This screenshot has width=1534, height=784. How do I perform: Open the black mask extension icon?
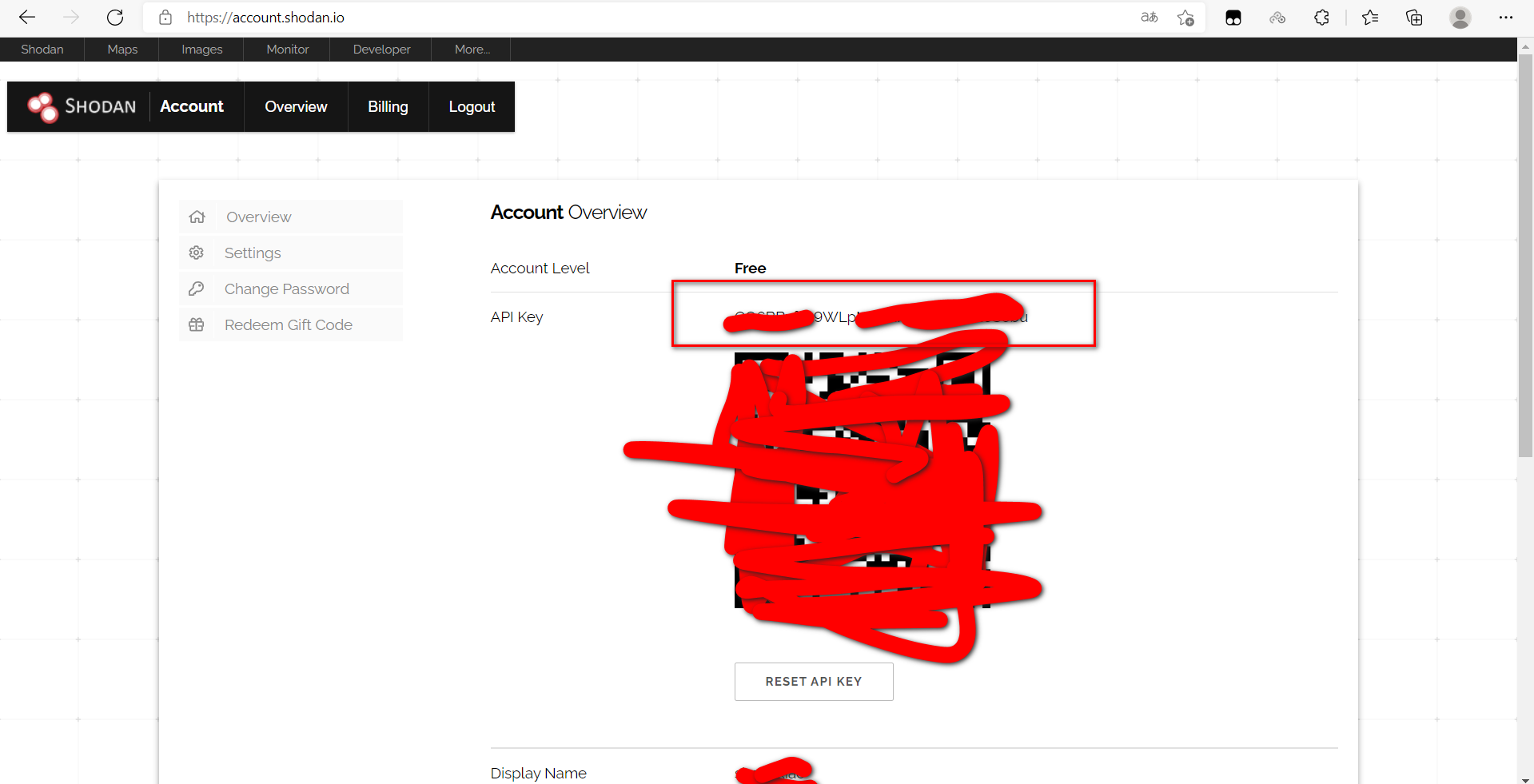[1233, 18]
